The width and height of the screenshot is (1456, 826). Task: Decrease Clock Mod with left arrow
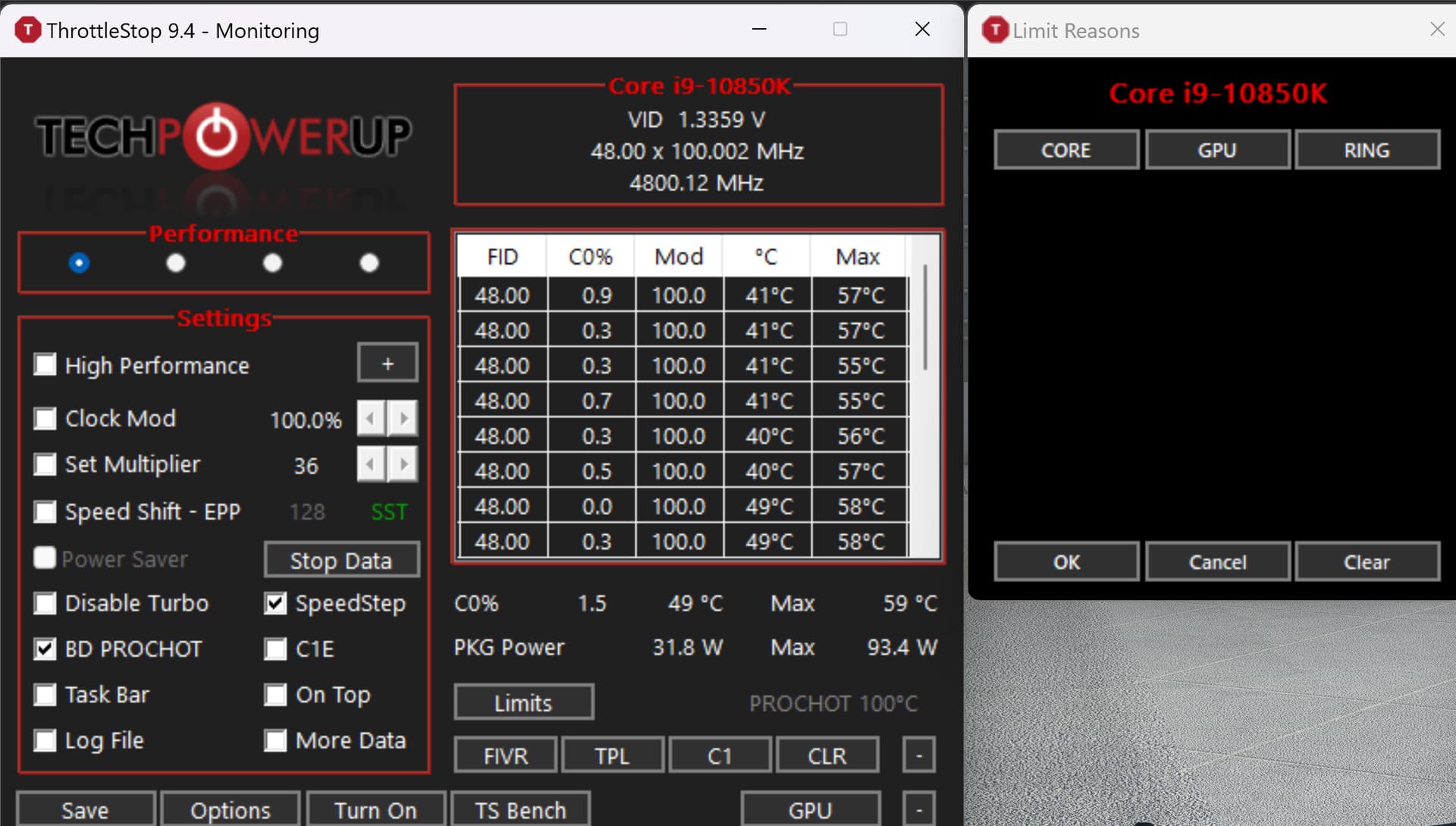pos(371,419)
